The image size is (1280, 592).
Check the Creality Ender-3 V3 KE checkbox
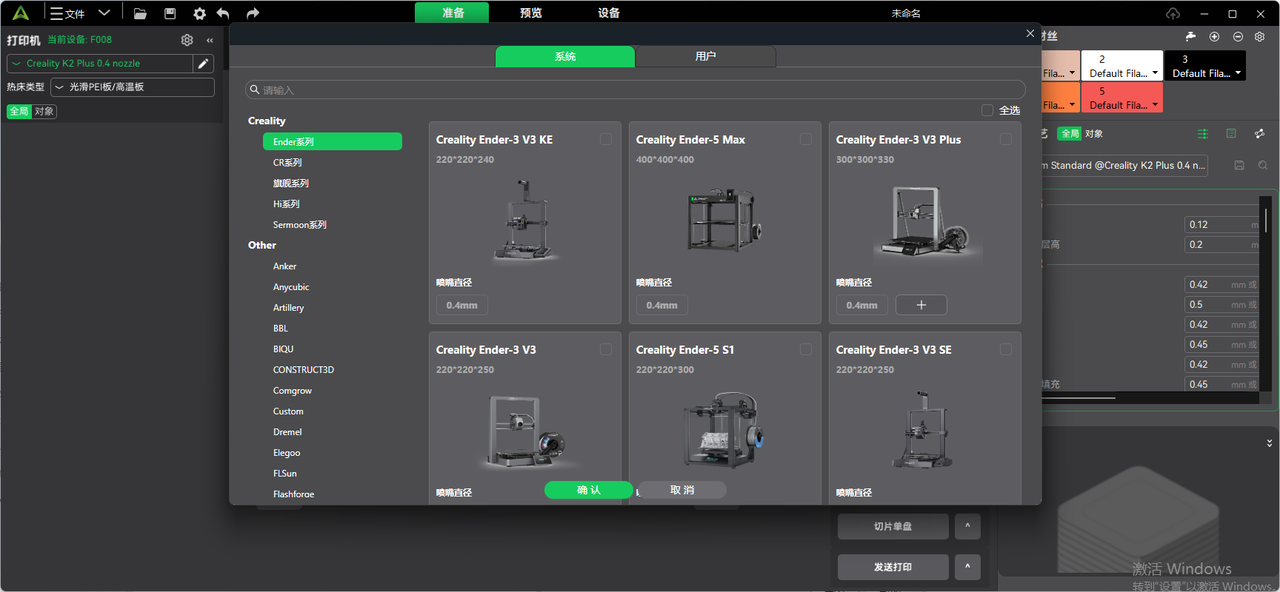(x=606, y=139)
